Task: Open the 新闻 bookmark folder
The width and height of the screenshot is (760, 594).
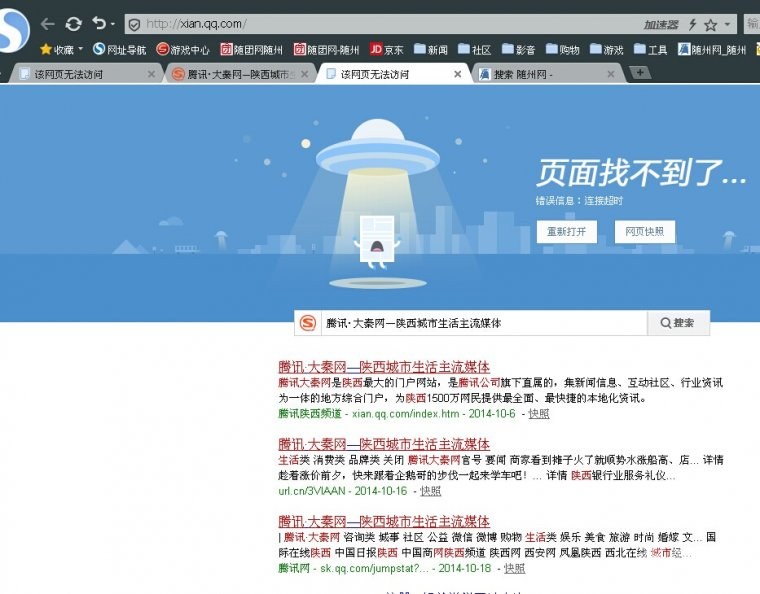Action: 431,49
